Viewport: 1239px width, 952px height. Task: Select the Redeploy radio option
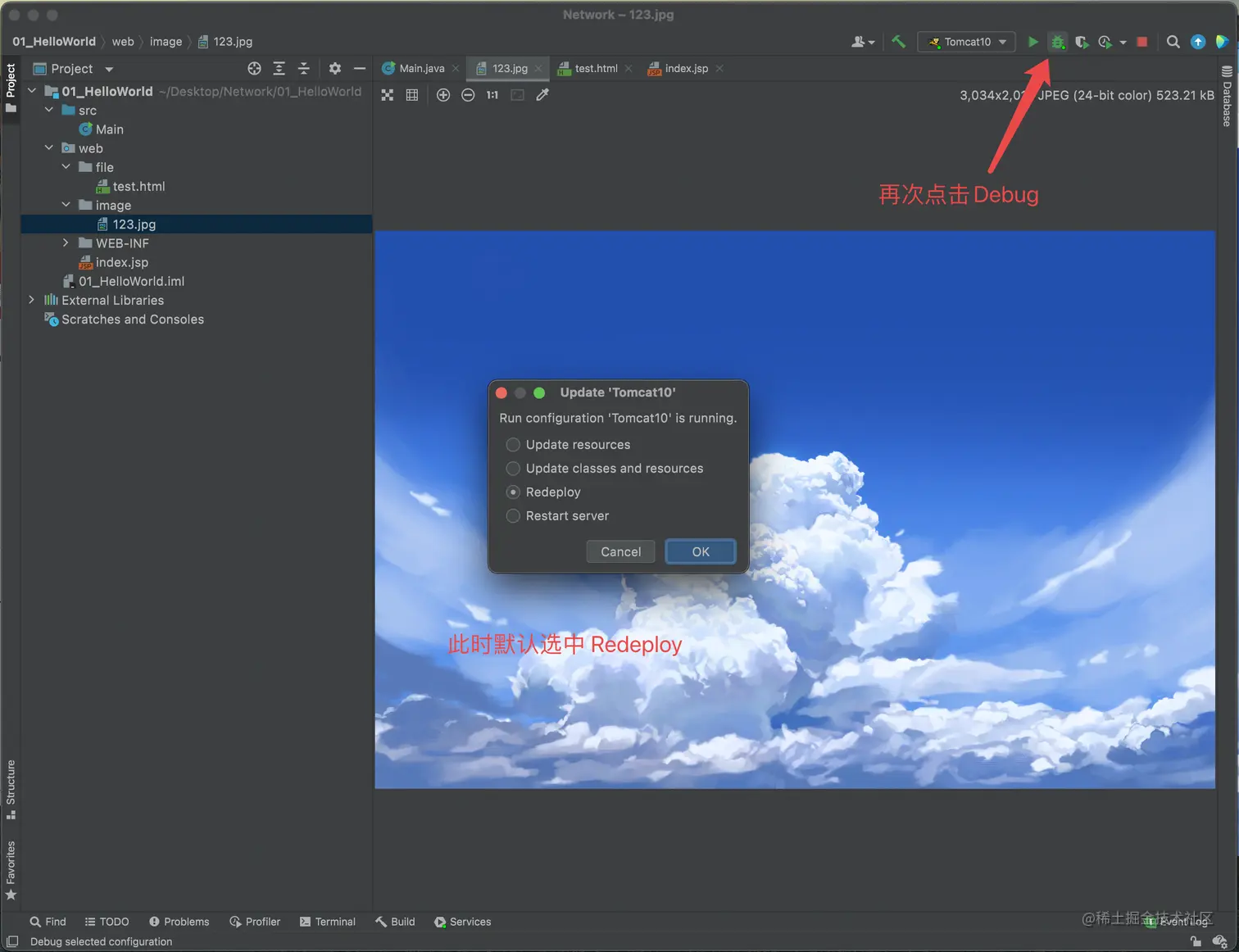pyautogui.click(x=543, y=492)
